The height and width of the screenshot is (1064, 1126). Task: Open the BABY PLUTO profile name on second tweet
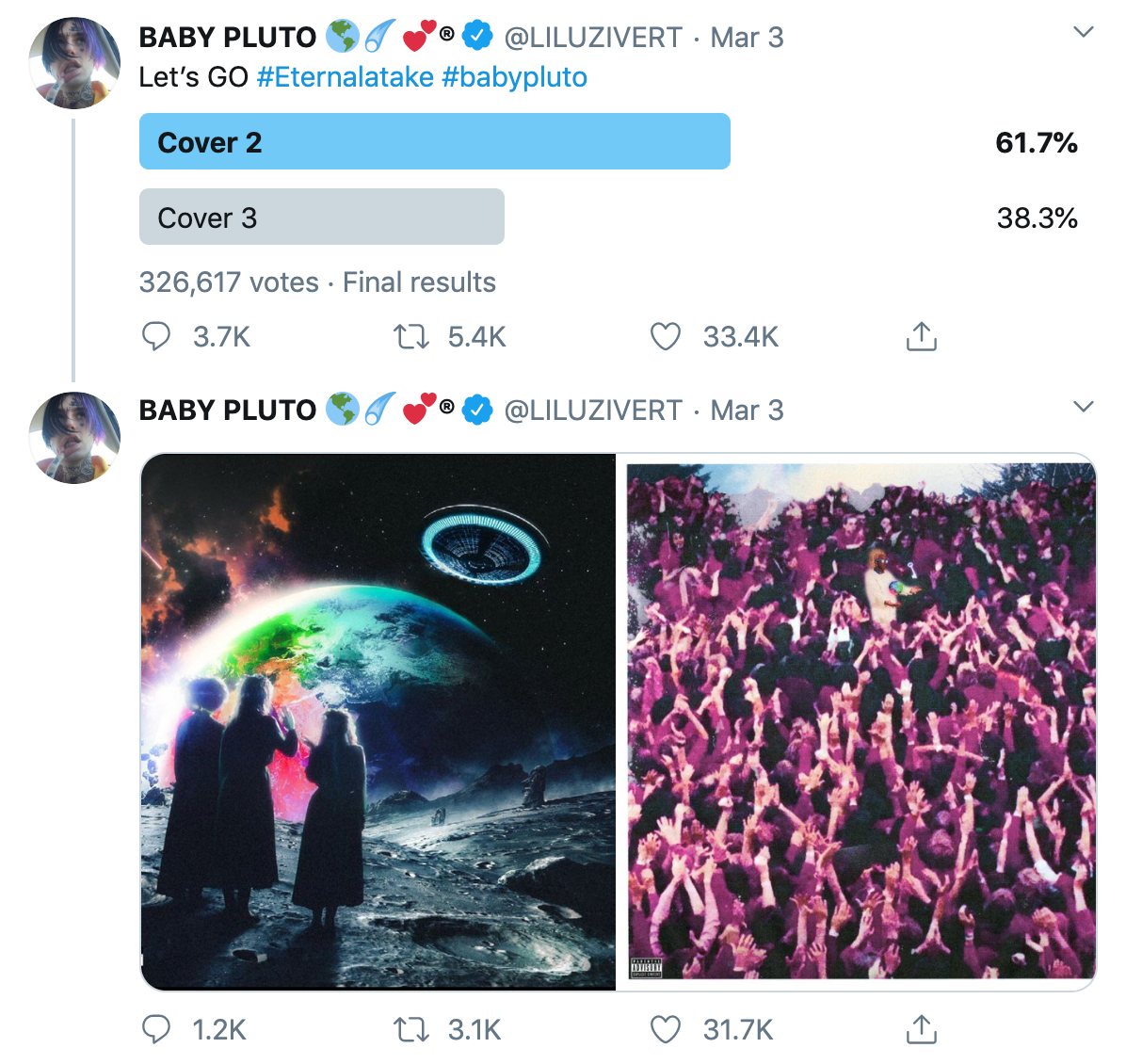click(228, 411)
